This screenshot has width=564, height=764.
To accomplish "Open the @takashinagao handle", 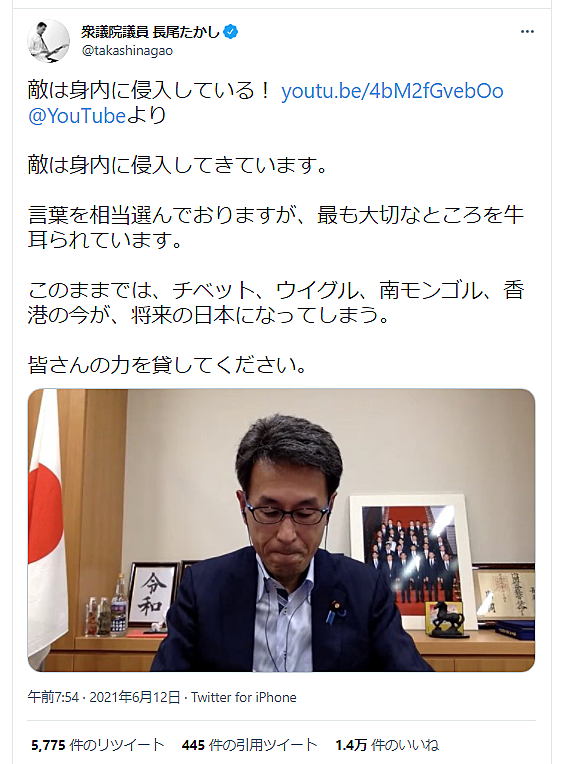I will coord(127,51).
